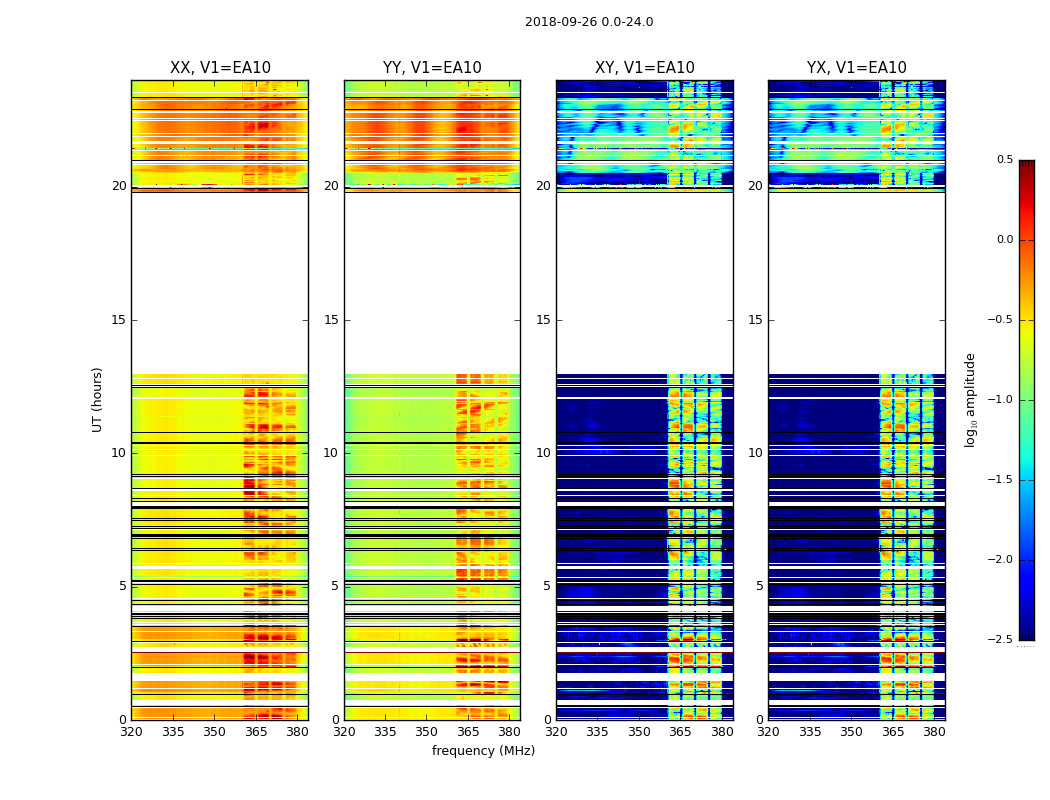
Task: Click the -2.5 colorbar tick label
Action: click(x=1000, y=639)
